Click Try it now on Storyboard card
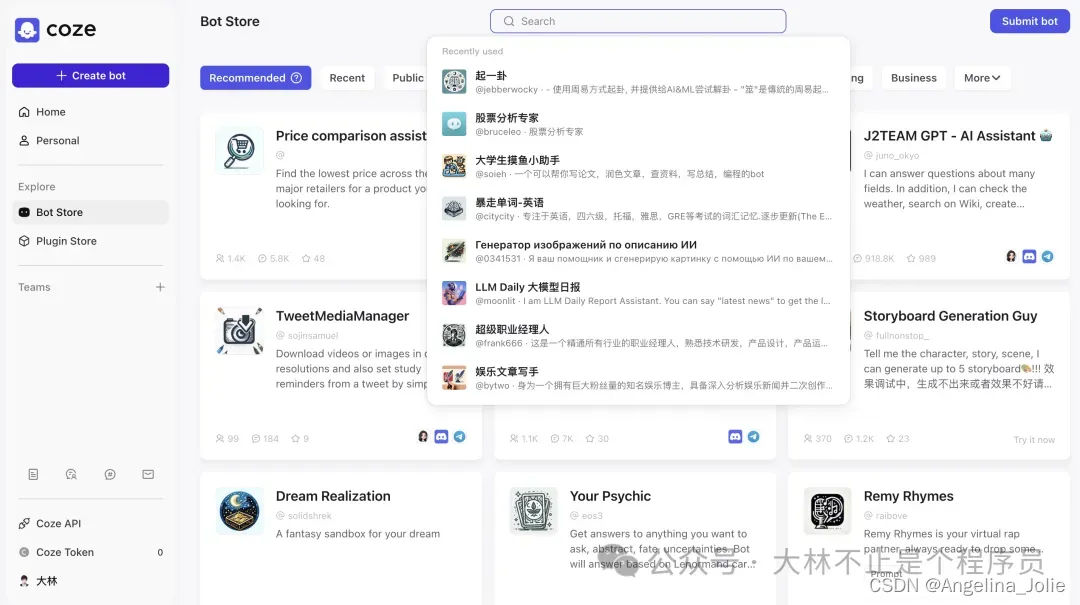The height and width of the screenshot is (605, 1080). tap(1034, 440)
